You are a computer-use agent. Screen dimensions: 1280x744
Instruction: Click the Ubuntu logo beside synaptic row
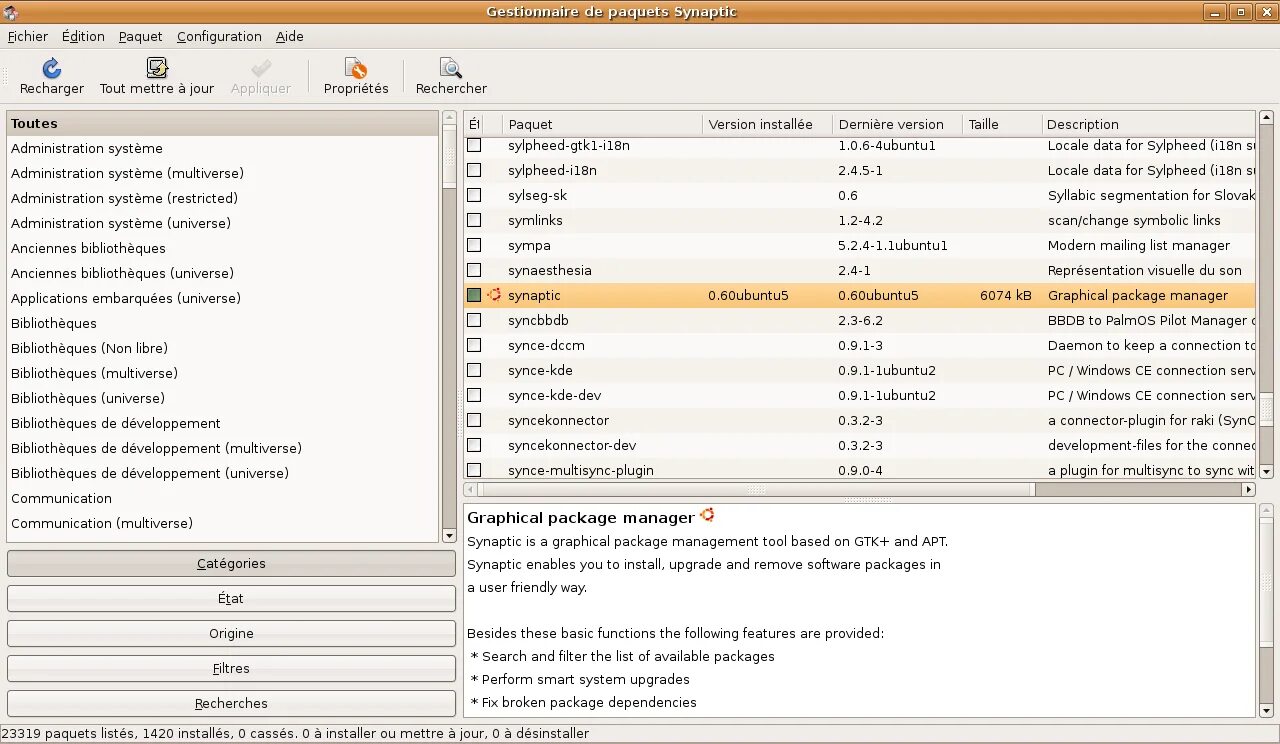tap(494, 295)
